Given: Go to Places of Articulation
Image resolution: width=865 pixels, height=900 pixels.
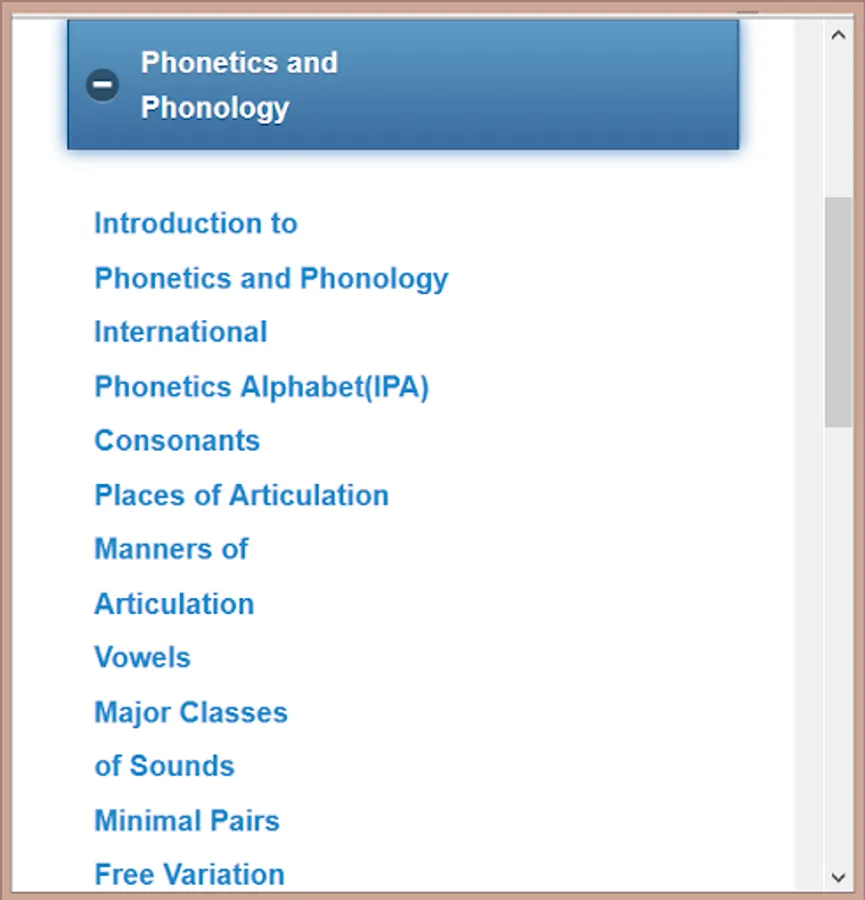Looking at the screenshot, I should 241,495.
